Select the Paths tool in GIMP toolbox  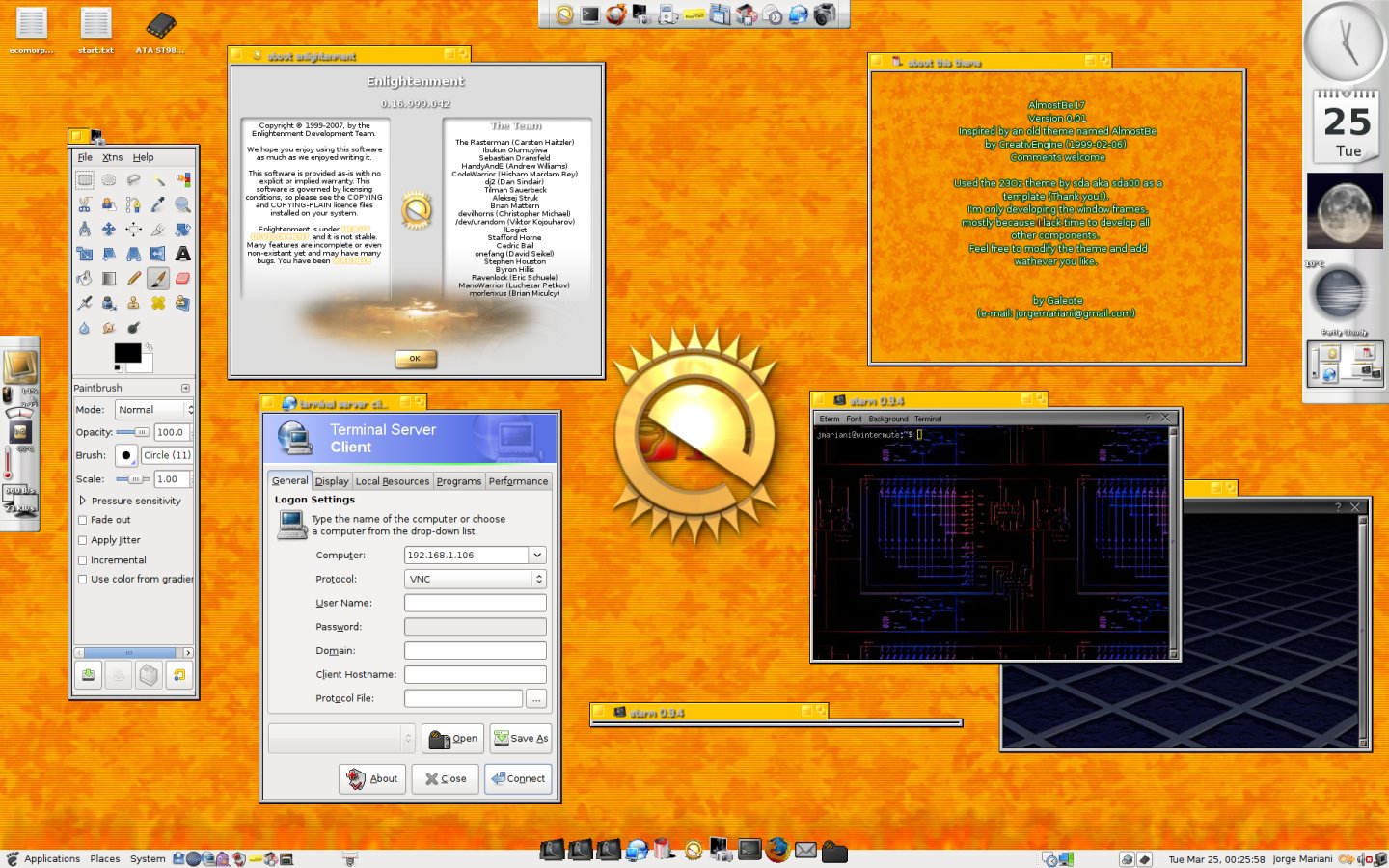(133, 204)
